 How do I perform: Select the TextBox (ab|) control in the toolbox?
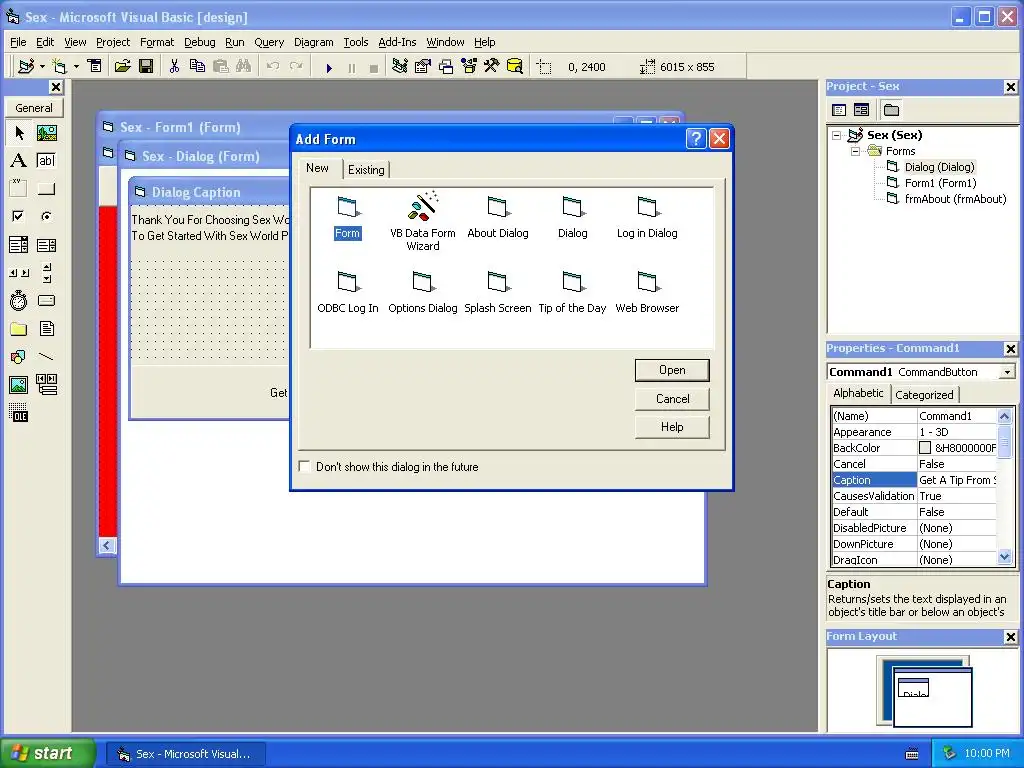(46, 161)
